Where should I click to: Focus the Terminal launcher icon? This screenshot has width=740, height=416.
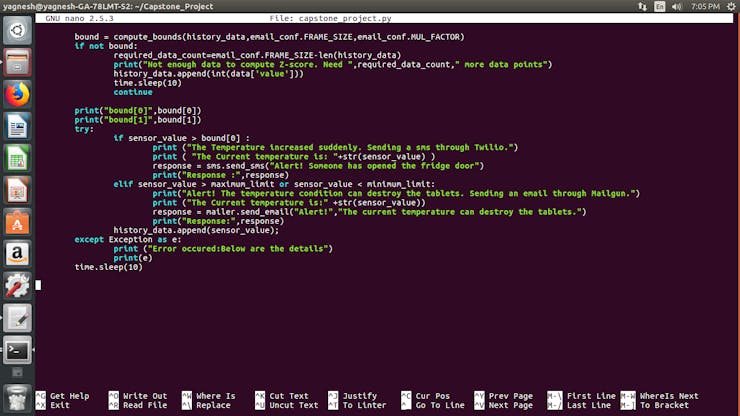tap(17, 350)
